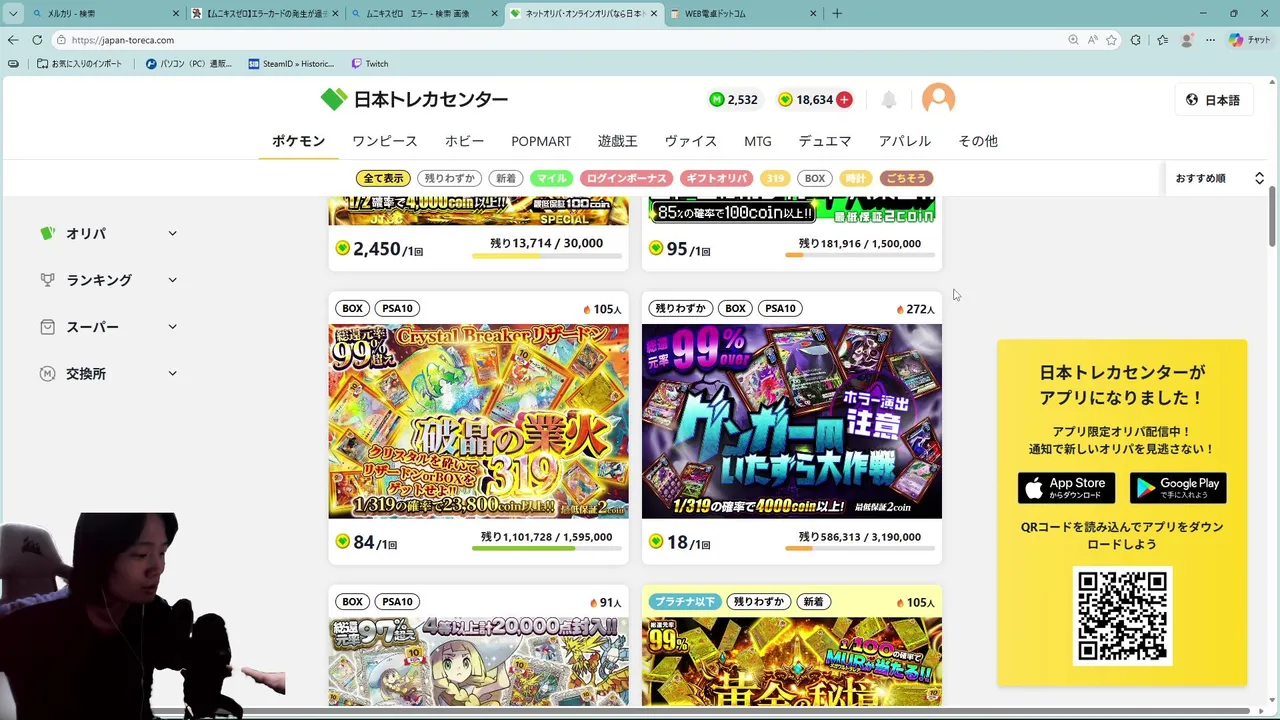Toggle the 319 filter chip
The width and height of the screenshot is (1280, 720).
point(774,178)
